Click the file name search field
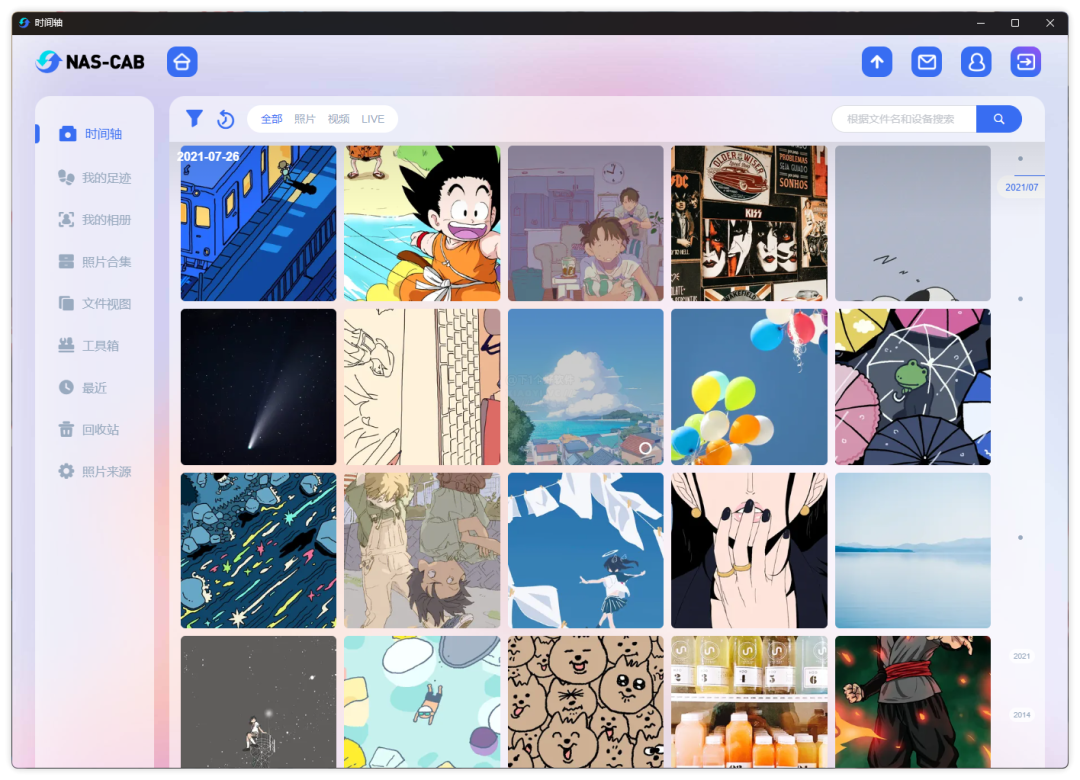Screen dimensions: 1080x780 904,119
